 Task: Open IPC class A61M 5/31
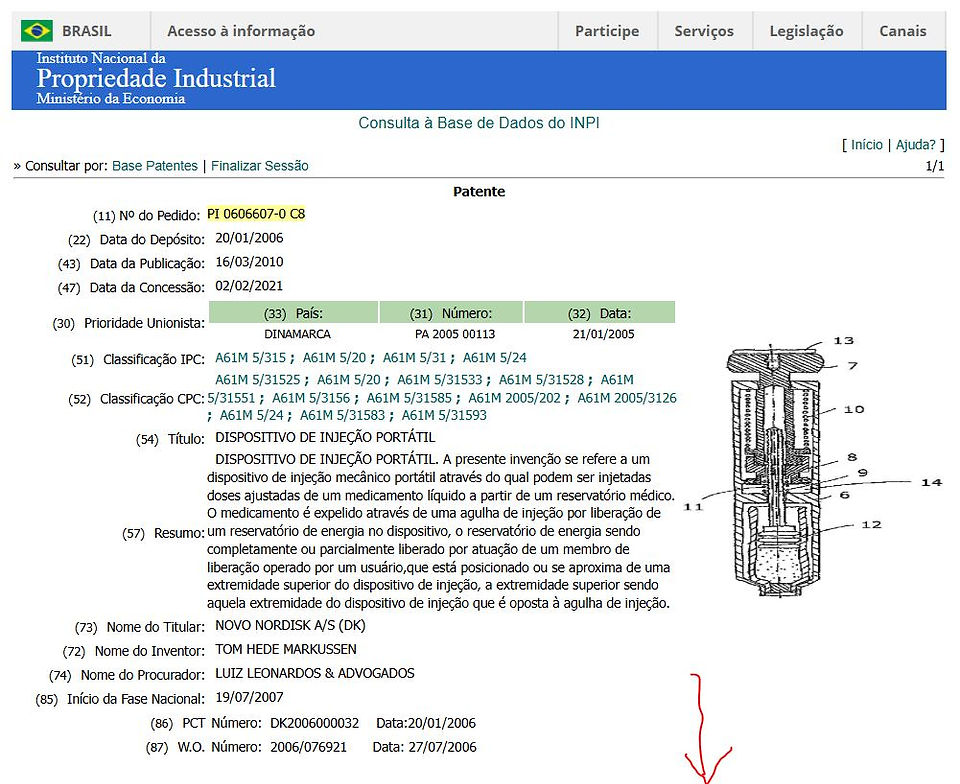click(414, 358)
